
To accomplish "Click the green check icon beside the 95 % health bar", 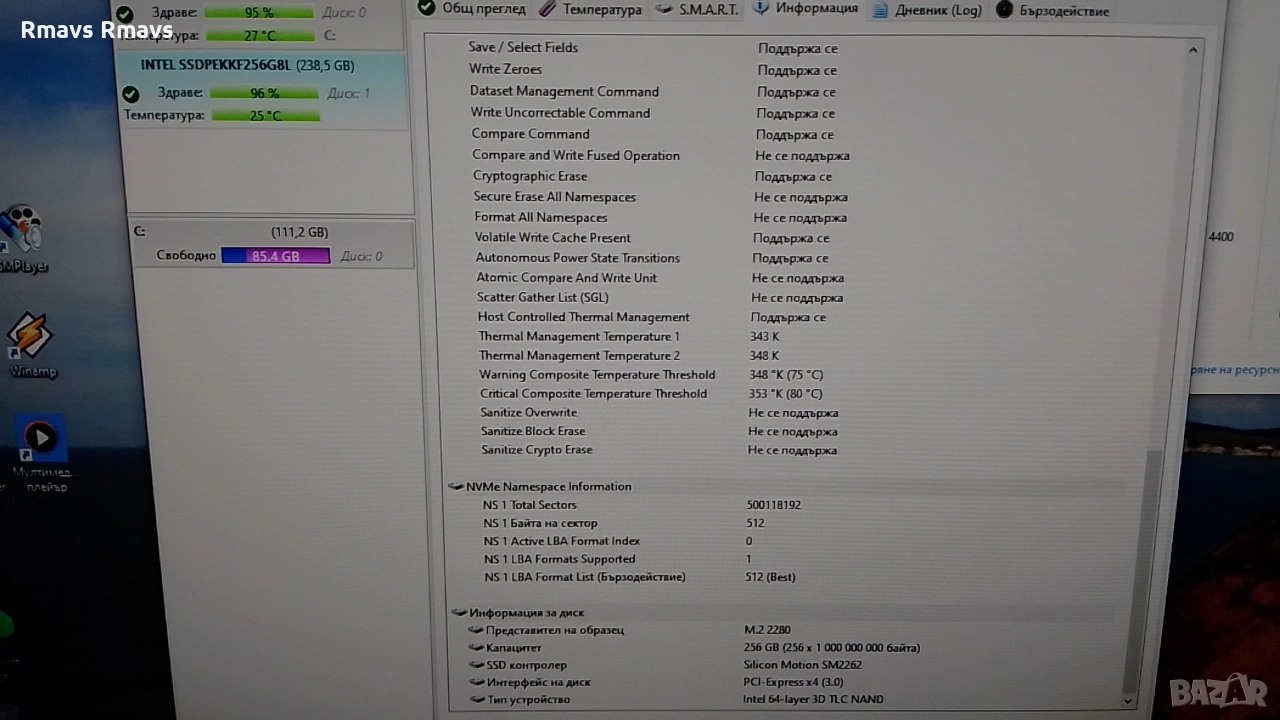I will pos(125,14).
